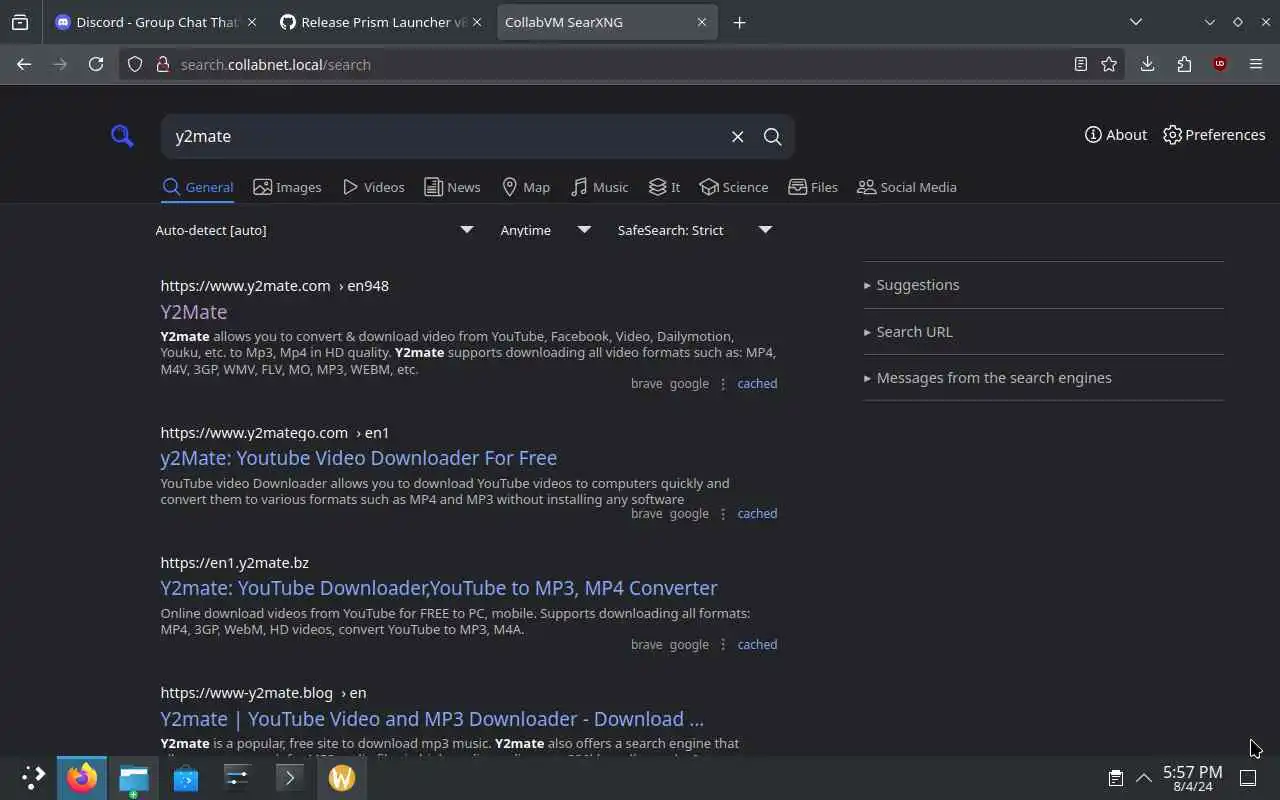
Task: Switch to Science category
Action: (x=734, y=187)
